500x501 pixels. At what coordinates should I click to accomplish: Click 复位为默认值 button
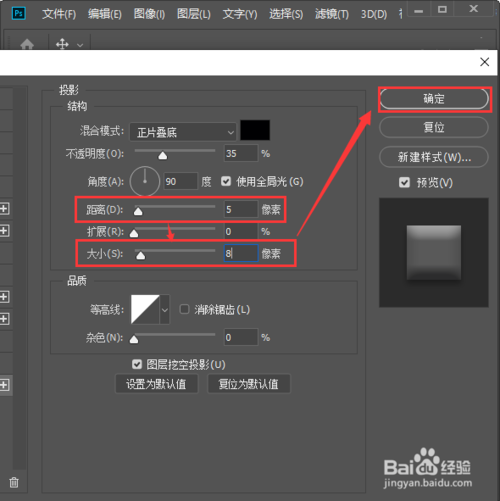[x=249, y=384]
